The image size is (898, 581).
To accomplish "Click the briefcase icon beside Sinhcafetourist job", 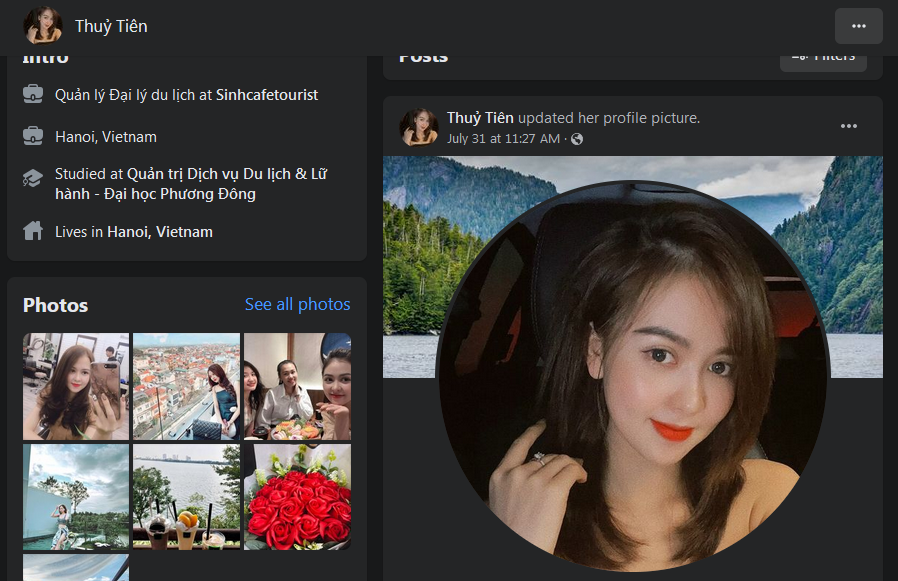I will 33,94.
